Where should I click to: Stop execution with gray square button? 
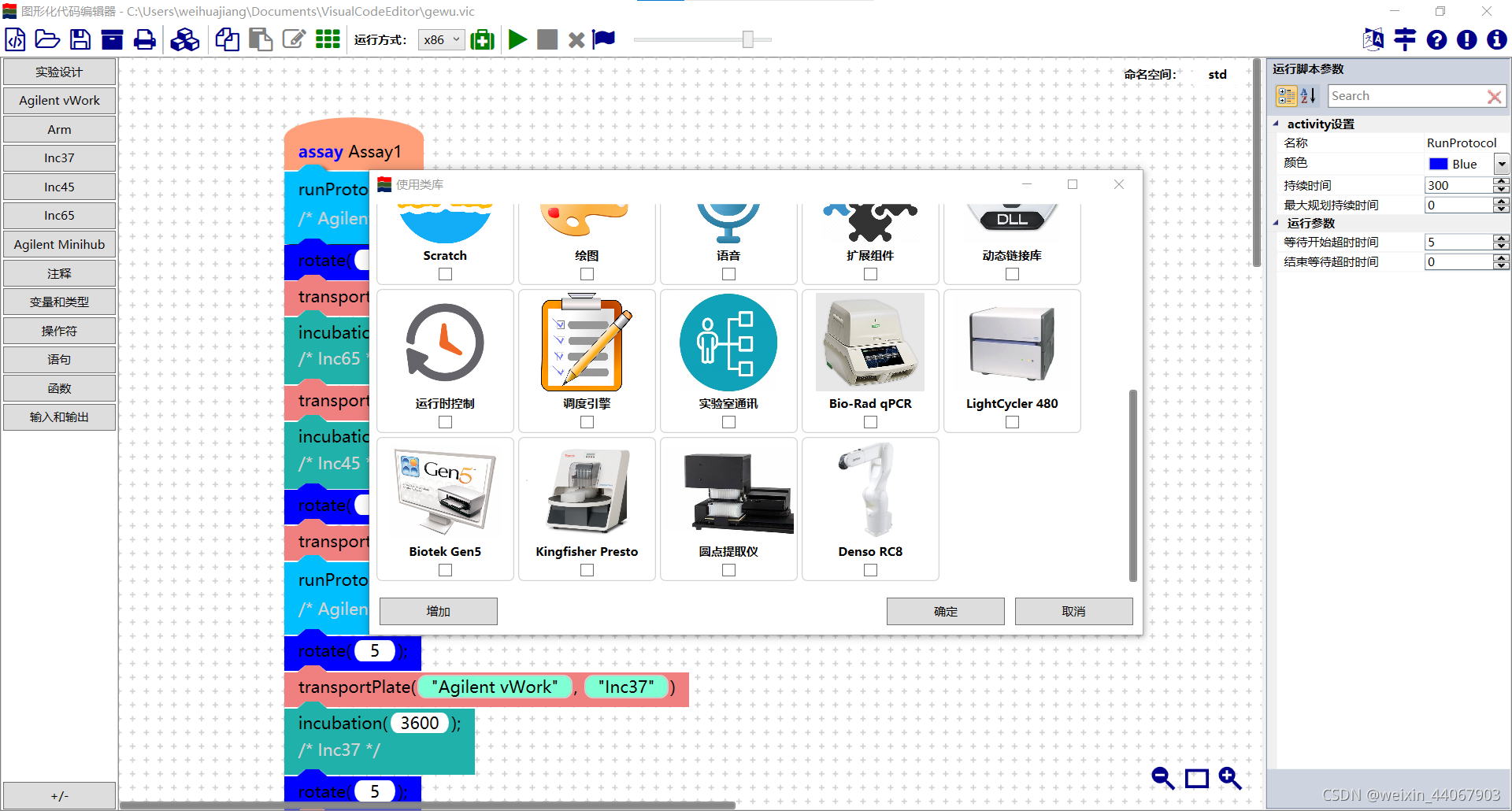pyautogui.click(x=547, y=39)
